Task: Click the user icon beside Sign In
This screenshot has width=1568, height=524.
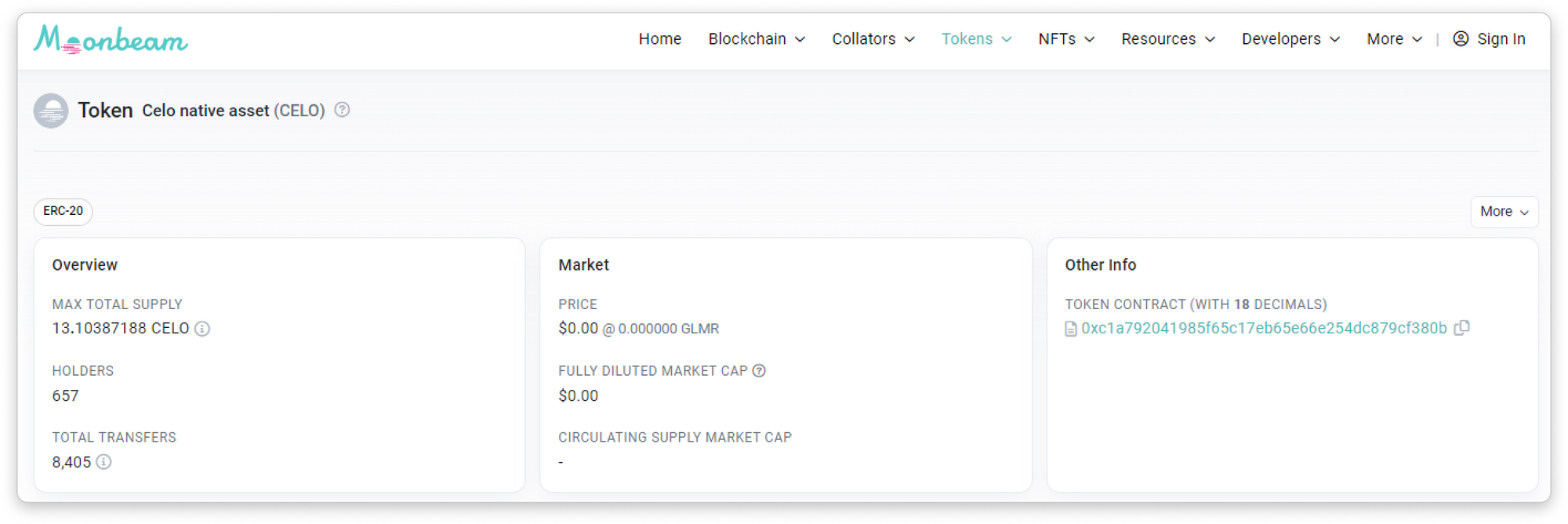Action: coord(1461,38)
